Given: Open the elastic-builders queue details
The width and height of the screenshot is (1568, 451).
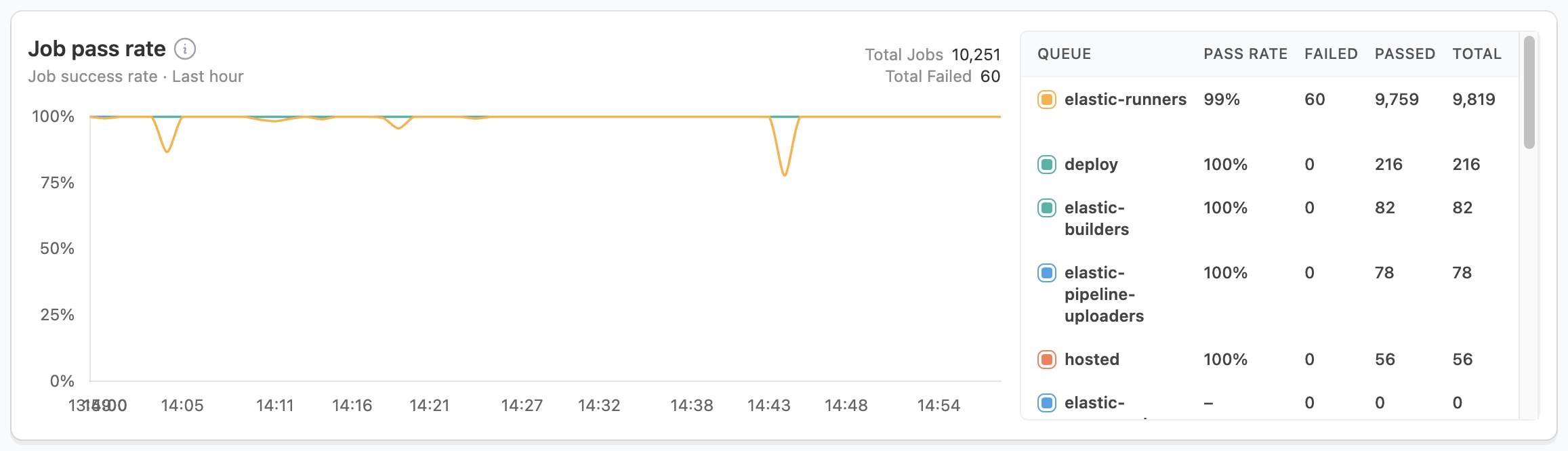Looking at the screenshot, I should [1098, 218].
